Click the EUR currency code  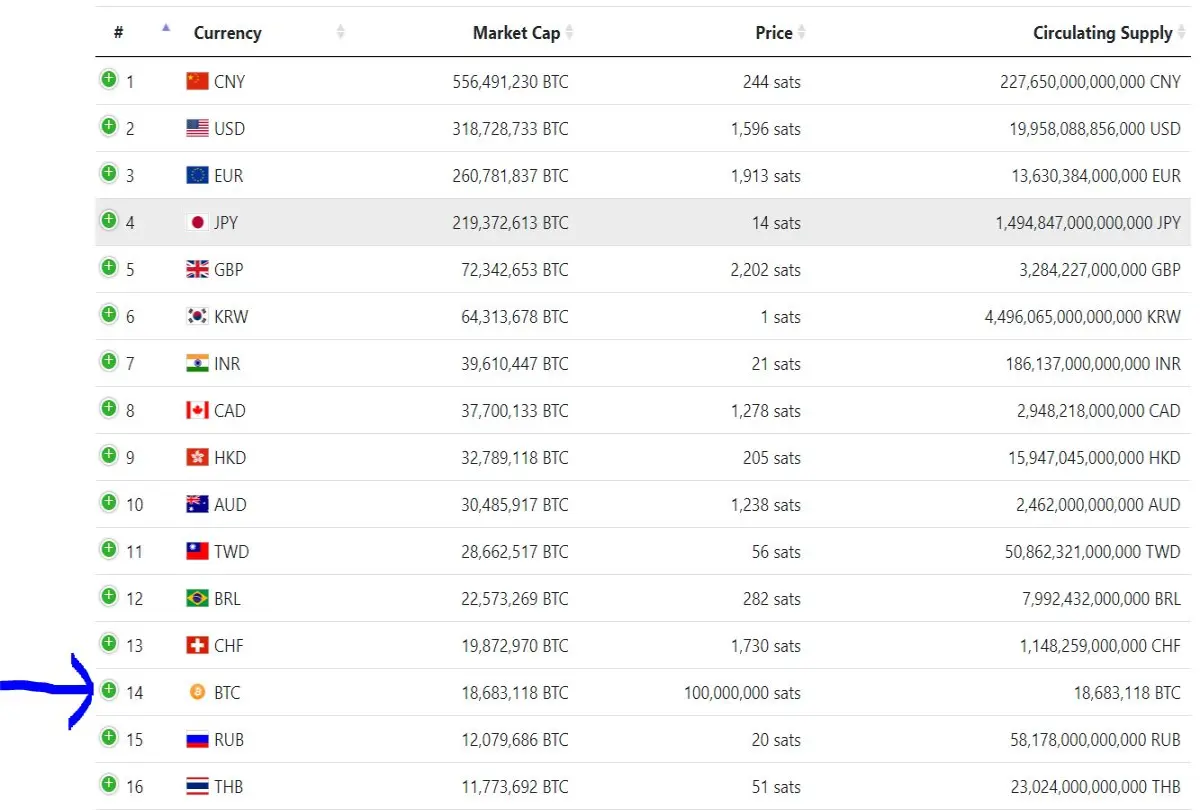(228, 175)
